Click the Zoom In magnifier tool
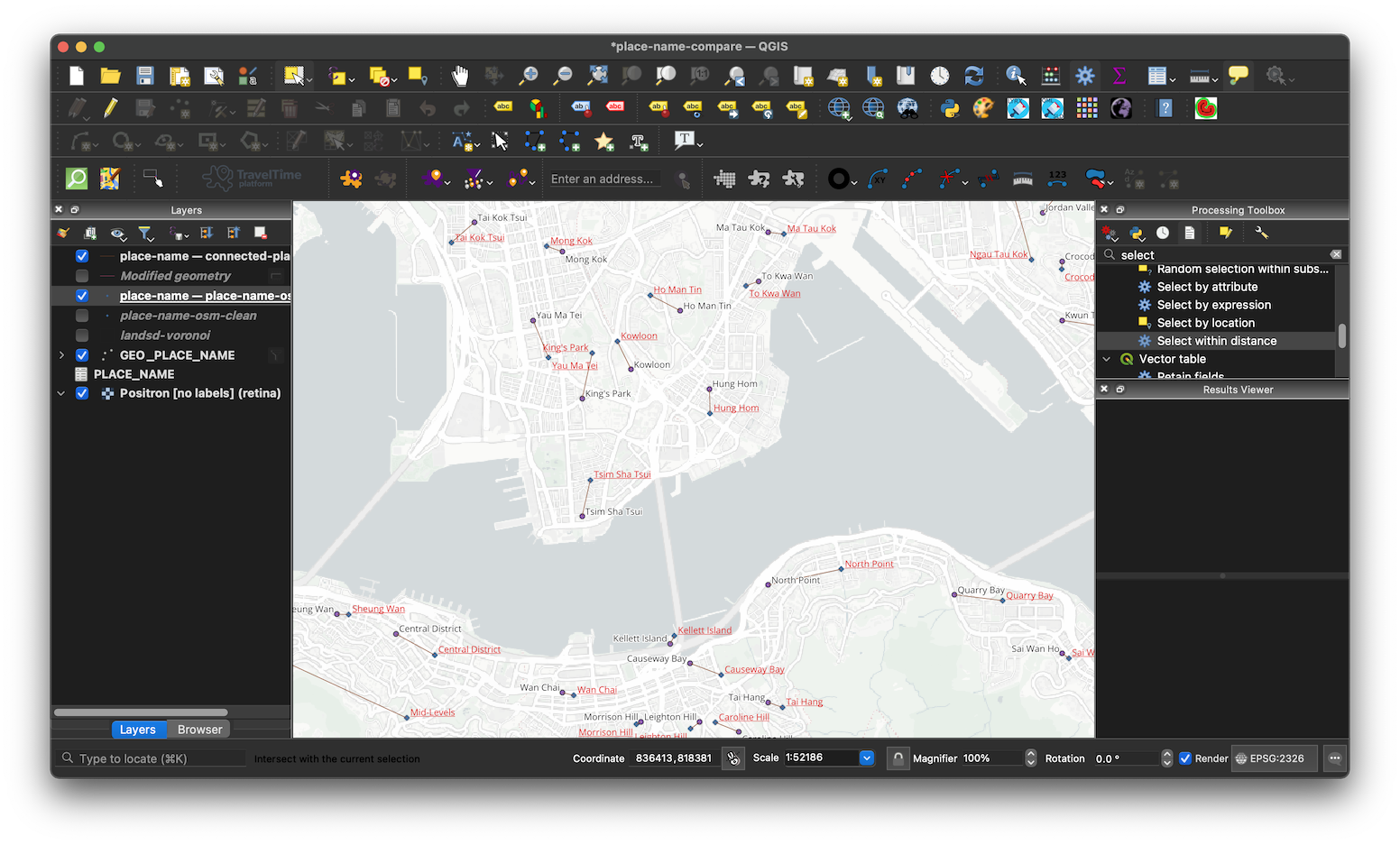Image resolution: width=1400 pixels, height=845 pixels. [530, 76]
